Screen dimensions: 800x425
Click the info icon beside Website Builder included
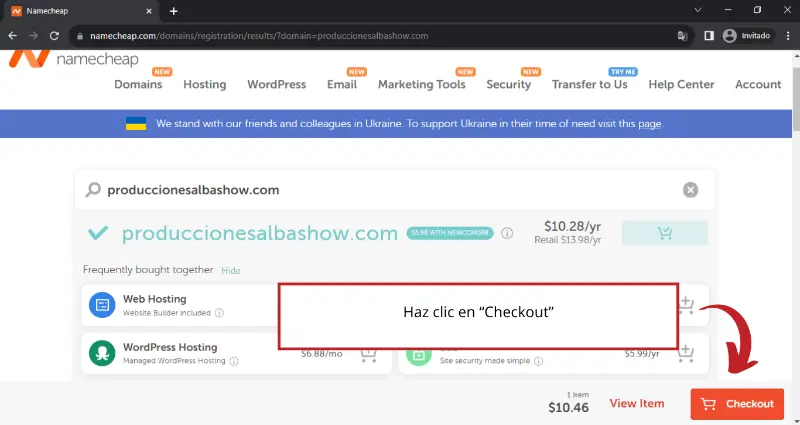(x=219, y=313)
